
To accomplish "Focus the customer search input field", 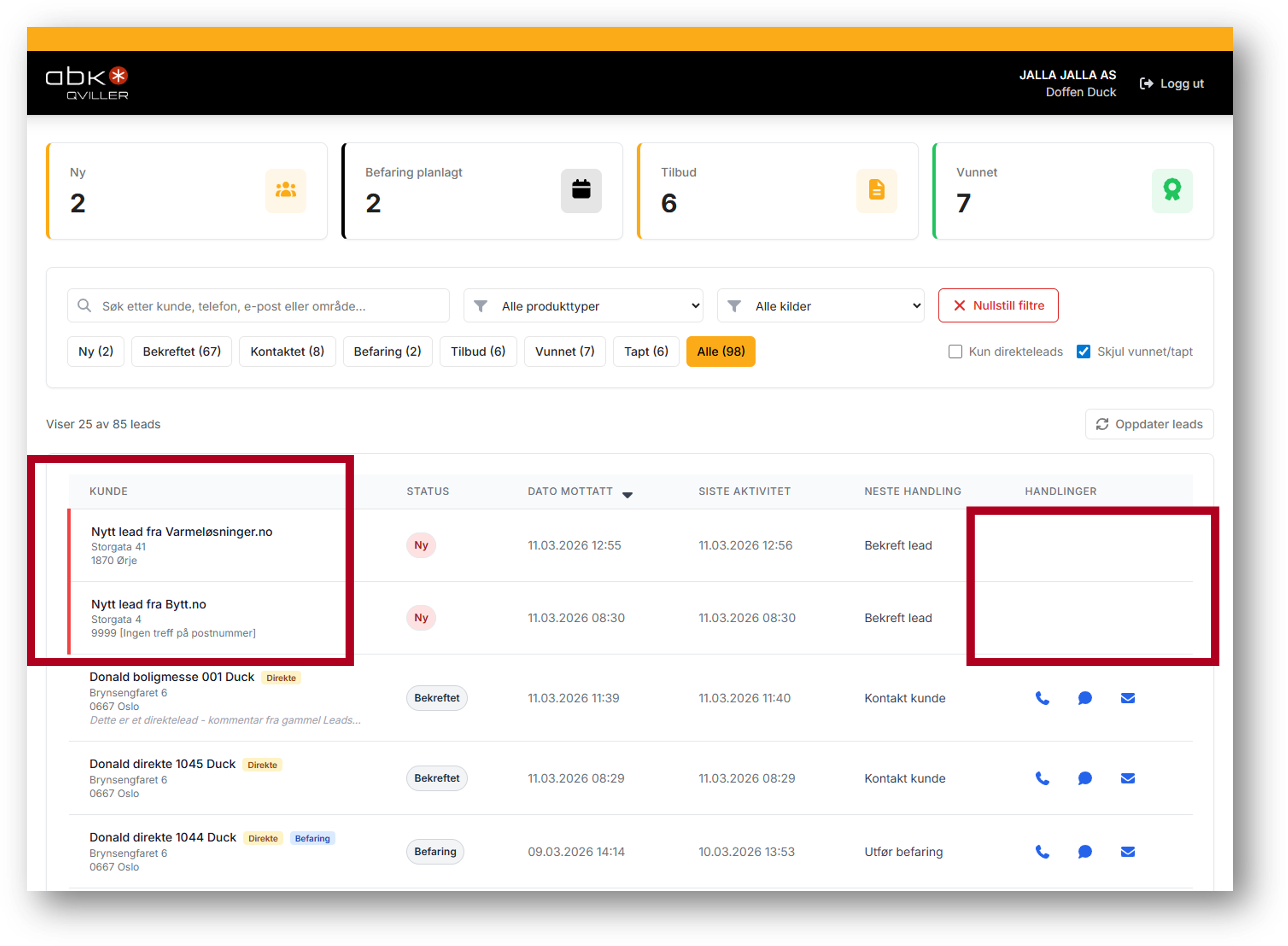I will pos(258,306).
